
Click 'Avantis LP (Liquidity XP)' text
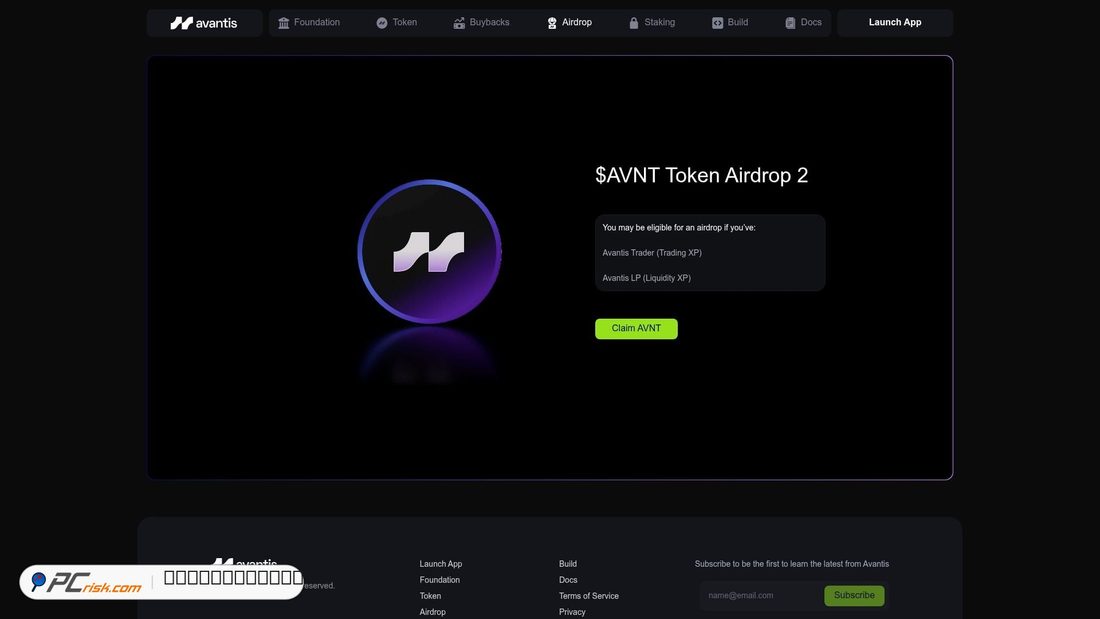646,278
